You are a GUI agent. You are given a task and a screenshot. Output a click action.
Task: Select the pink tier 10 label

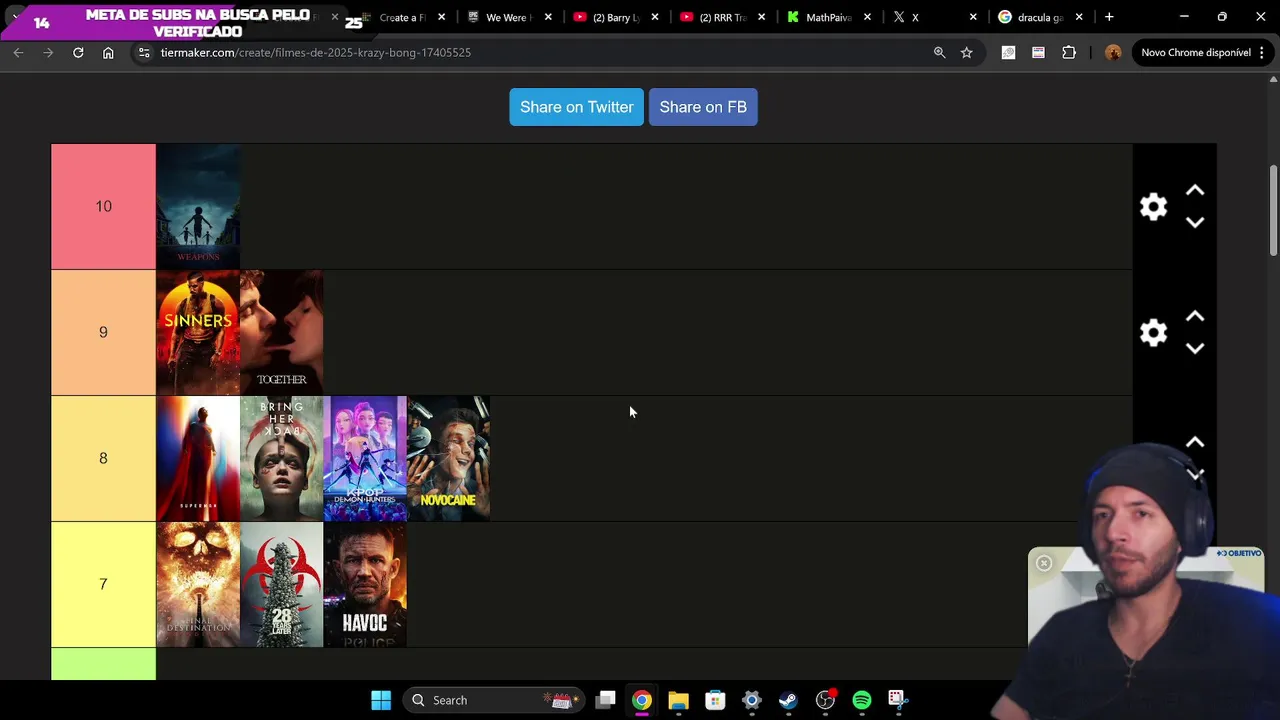point(103,206)
